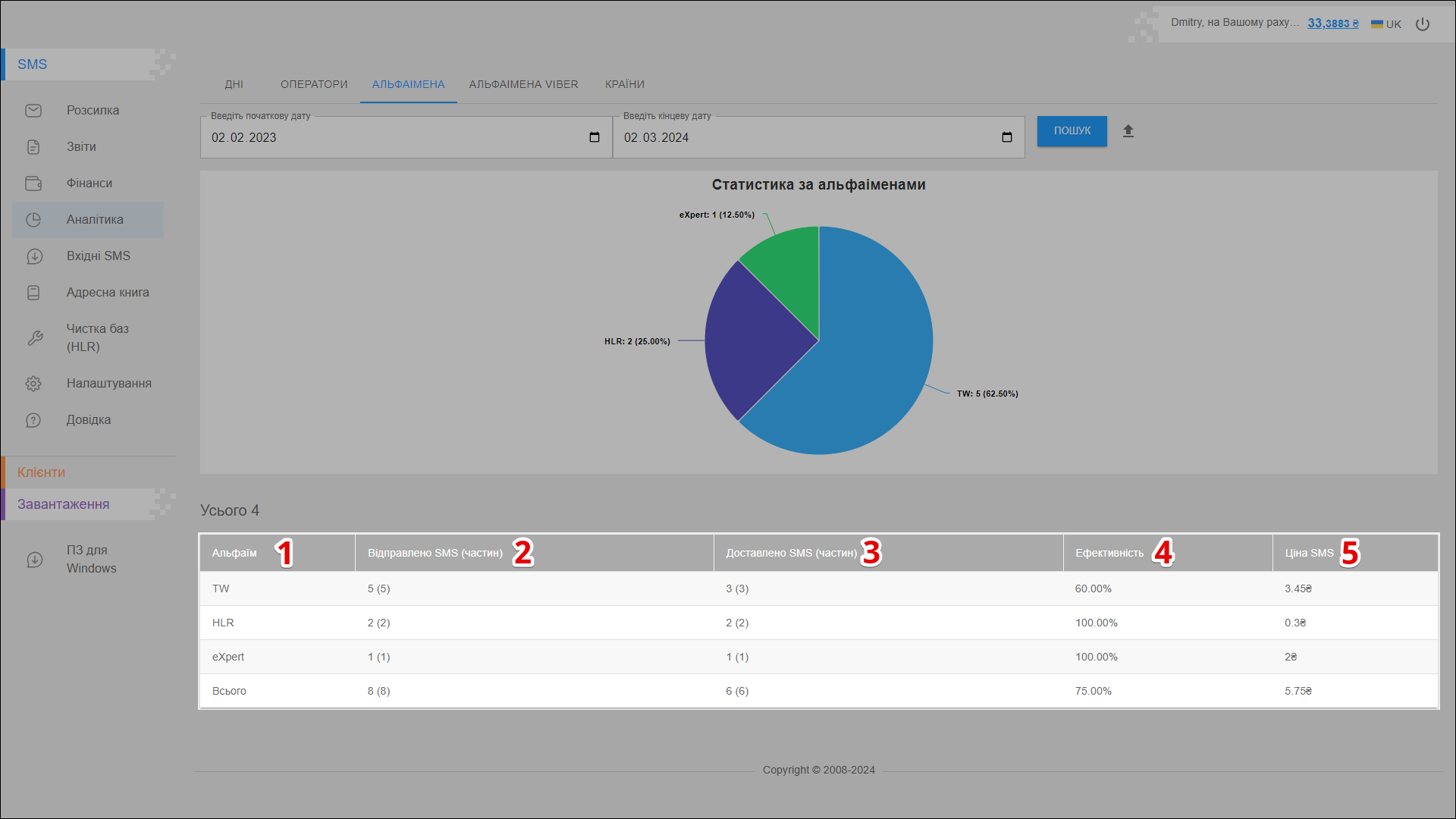Sort table by Ефективність column header
Screen dimensions: 1456x819
[x=1109, y=553]
